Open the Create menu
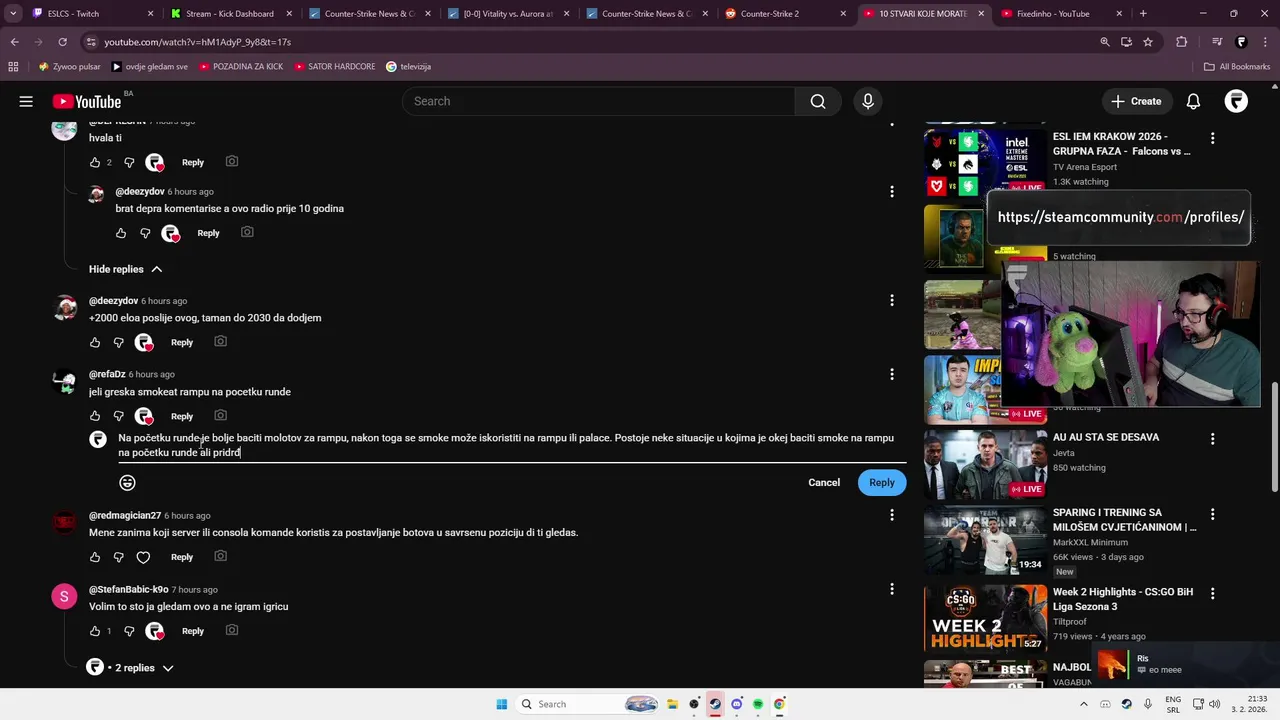The image size is (1280, 720). 1136,101
